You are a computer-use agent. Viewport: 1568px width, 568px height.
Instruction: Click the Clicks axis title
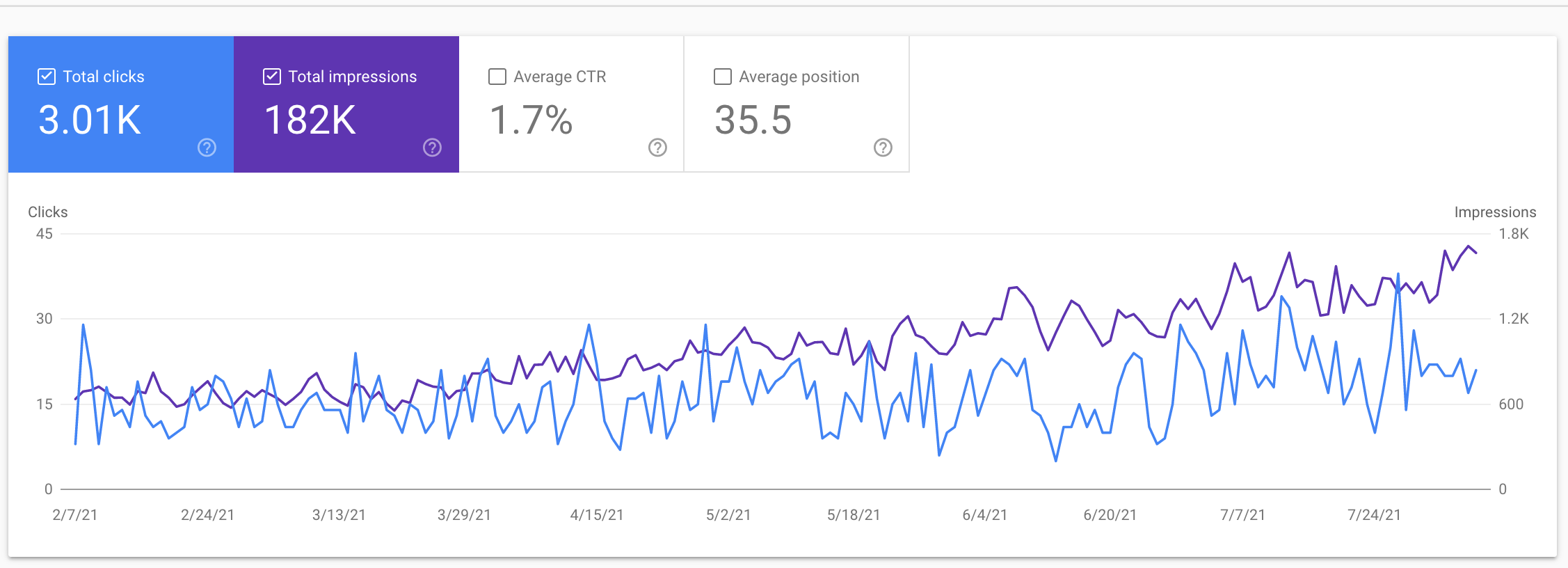point(48,212)
